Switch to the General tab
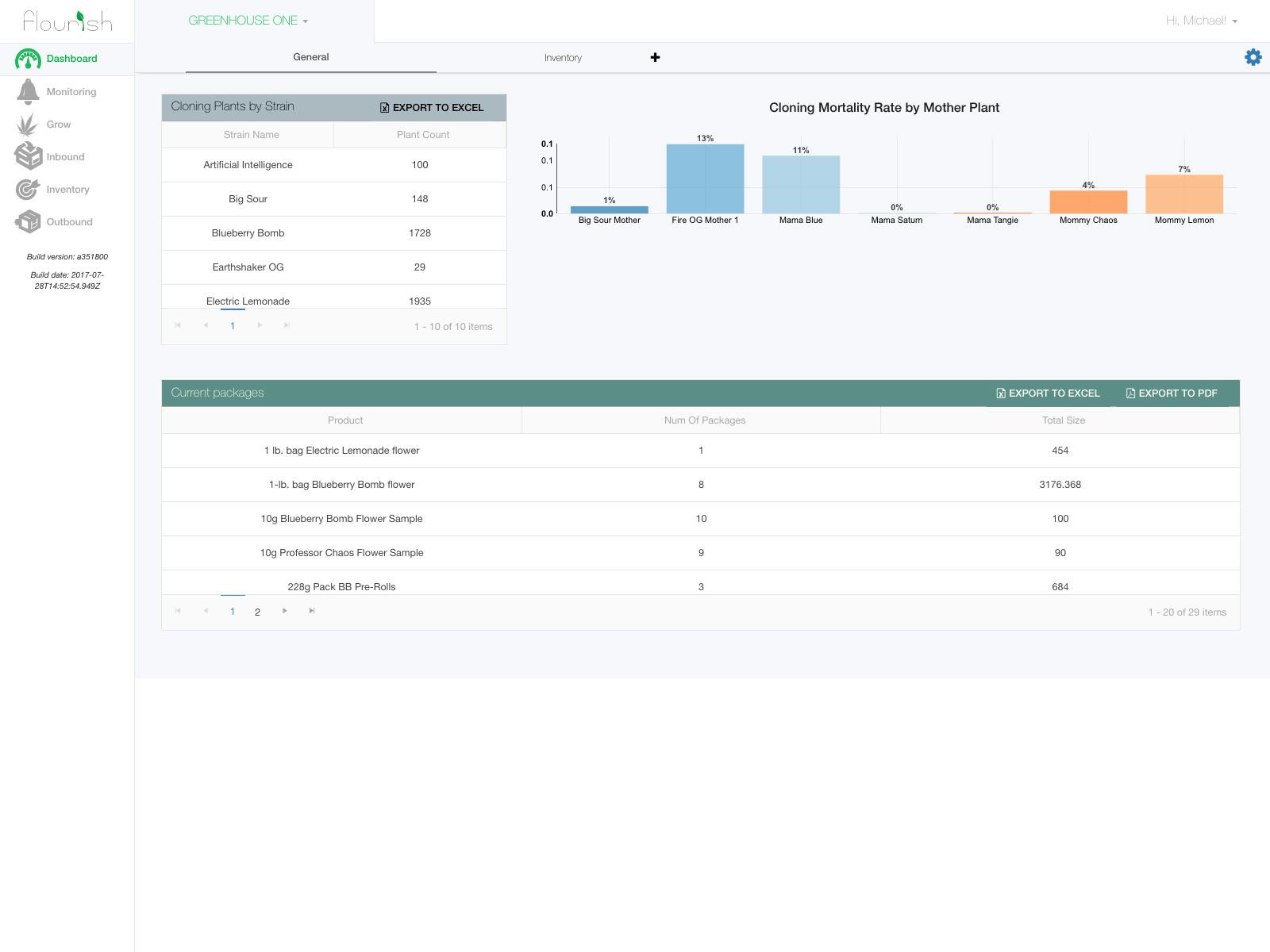 (310, 56)
